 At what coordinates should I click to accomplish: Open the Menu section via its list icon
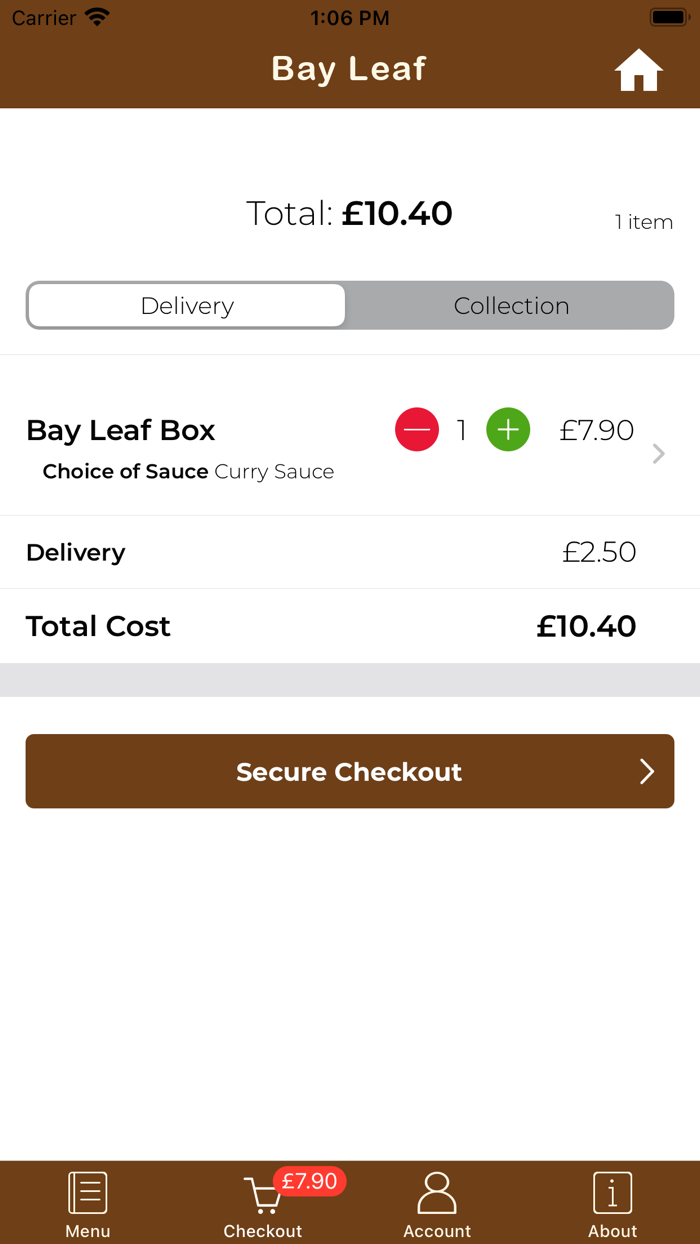click(87, 1190)
